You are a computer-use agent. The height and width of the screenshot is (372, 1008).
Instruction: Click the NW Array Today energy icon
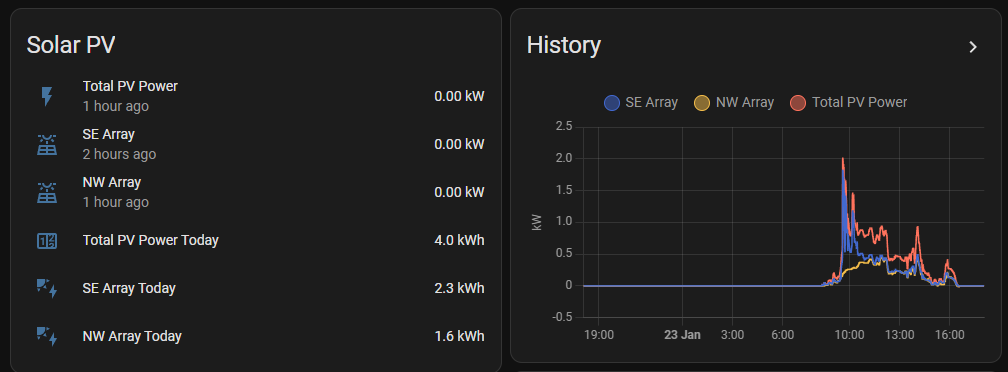[x=47, y=336]
